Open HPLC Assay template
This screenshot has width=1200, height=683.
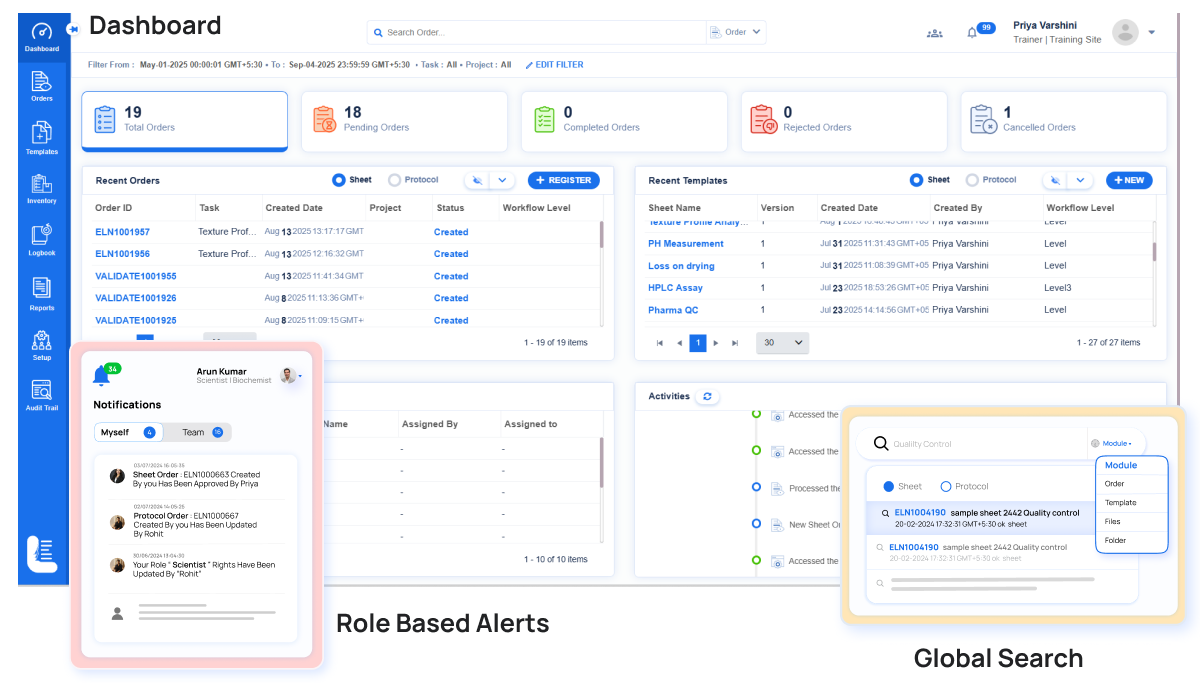[x=675, y=288]
